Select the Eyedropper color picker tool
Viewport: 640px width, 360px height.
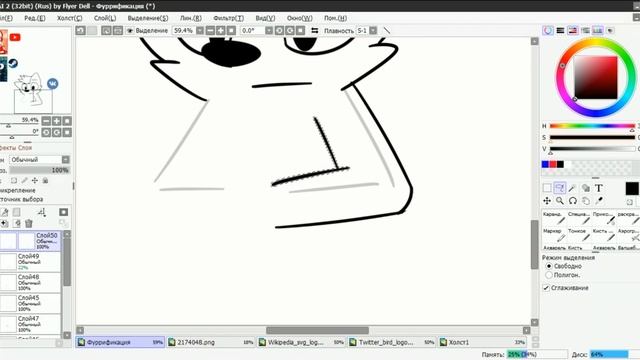599,201
